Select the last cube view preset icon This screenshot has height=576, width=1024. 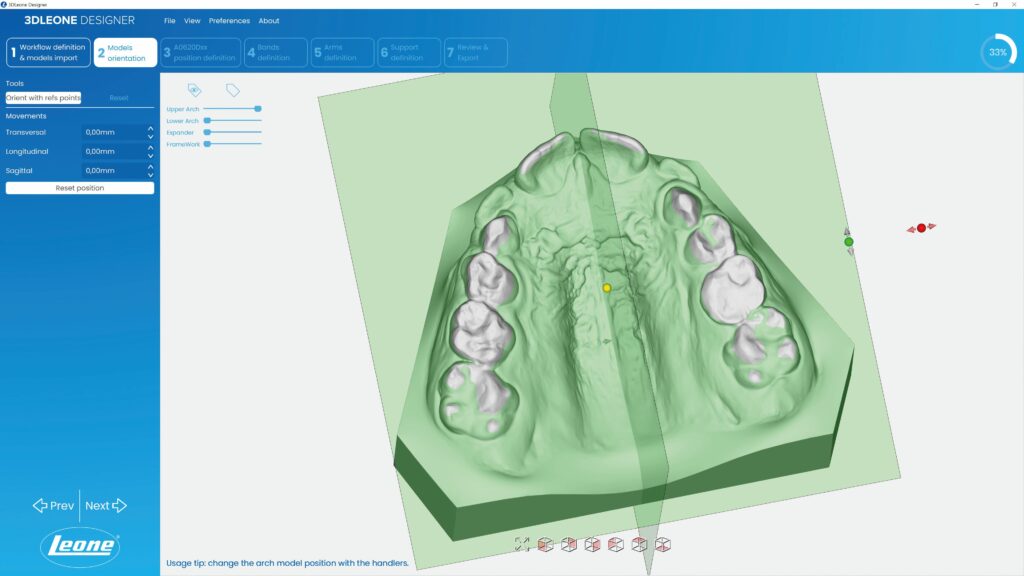(x=663, y=544)
